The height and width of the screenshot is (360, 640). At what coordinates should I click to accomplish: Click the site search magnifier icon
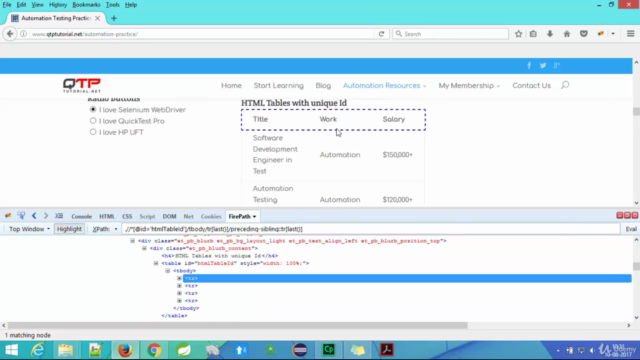(565, 85)
